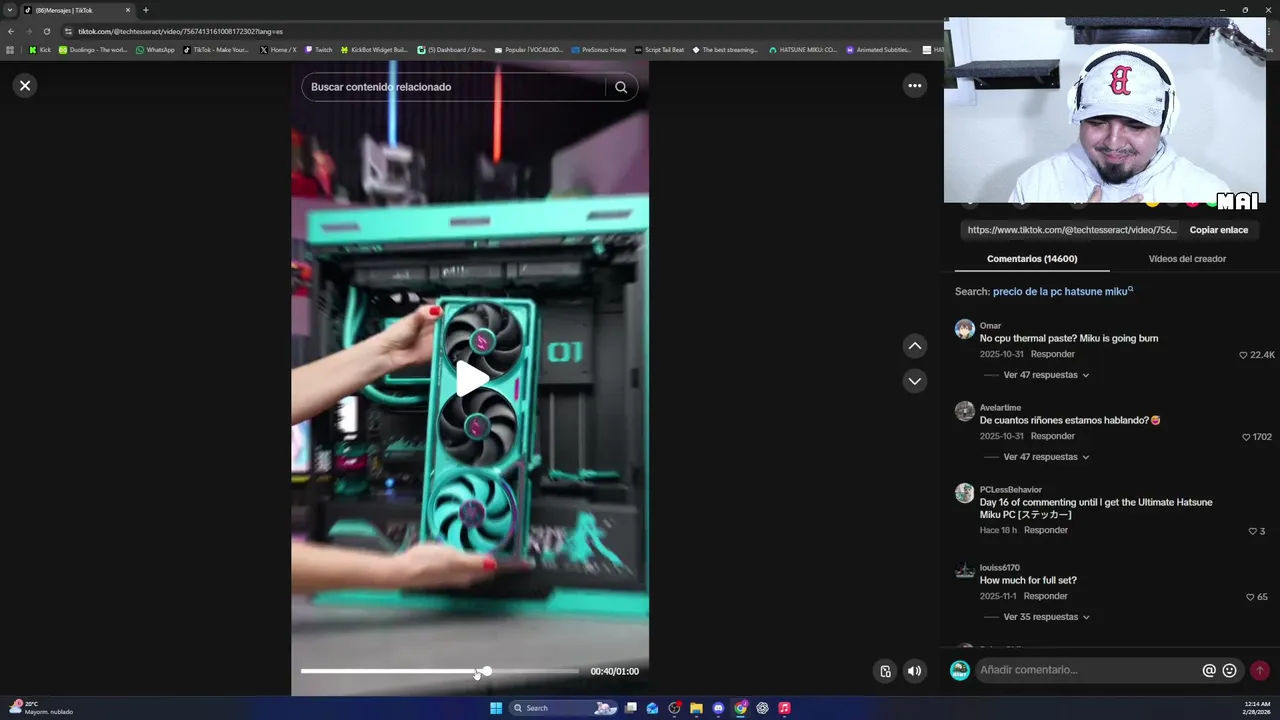Open search link precio de la pc hatsune miku
This screenshot has width=1280, height=720.
point(1063,292)
